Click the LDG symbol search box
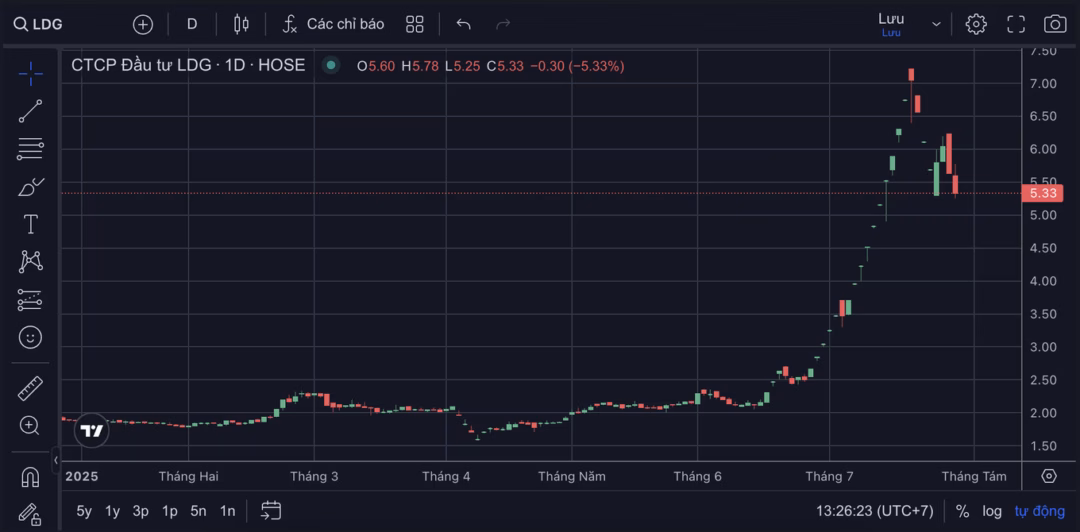The height and width of the screenshot is (532, 1080). tap(40, 24)
